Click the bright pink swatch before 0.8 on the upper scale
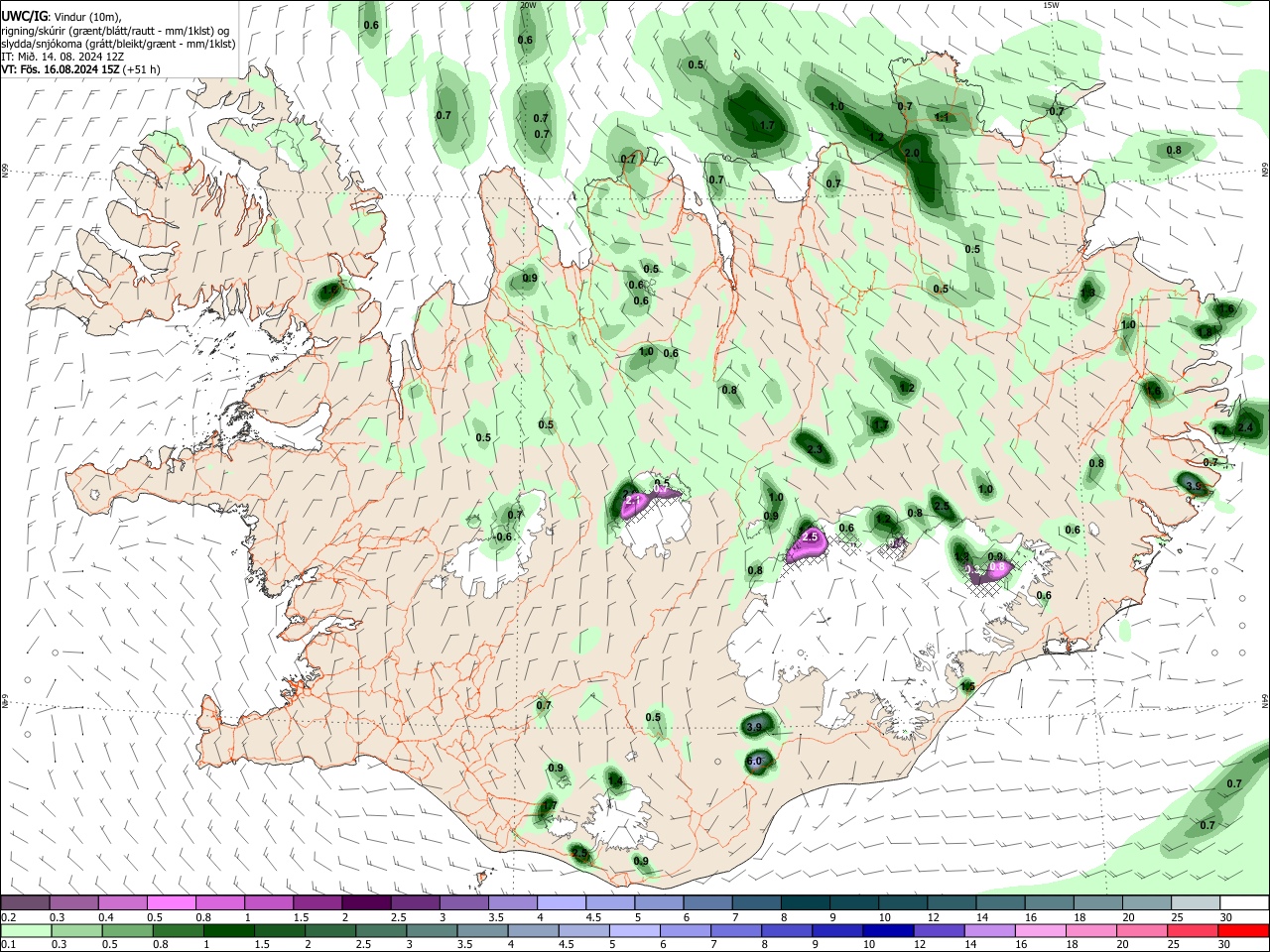Image resolution: width=1270 pixels, height=952 pixels. 171,903
